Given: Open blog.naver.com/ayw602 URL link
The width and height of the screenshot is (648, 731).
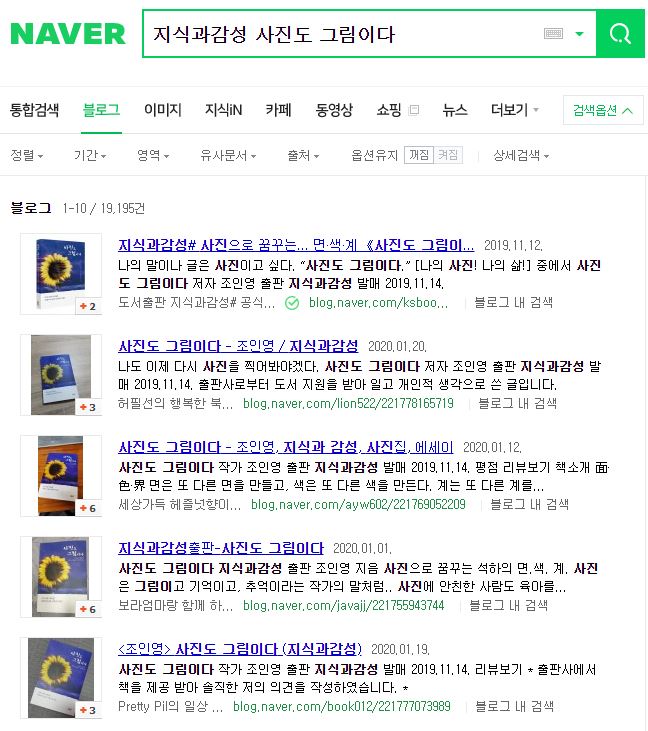Looking at the screenshot, I should click(x=358, y=505).
